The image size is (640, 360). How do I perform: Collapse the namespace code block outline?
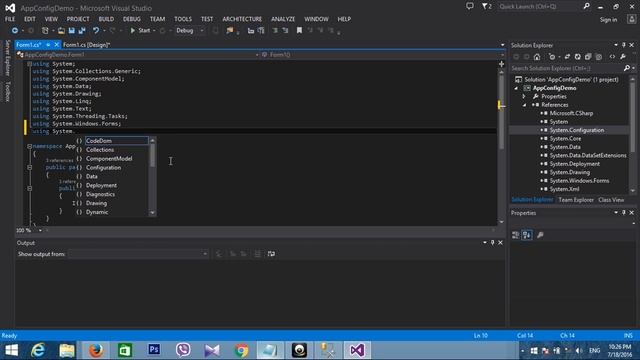[x=29, y=146]
